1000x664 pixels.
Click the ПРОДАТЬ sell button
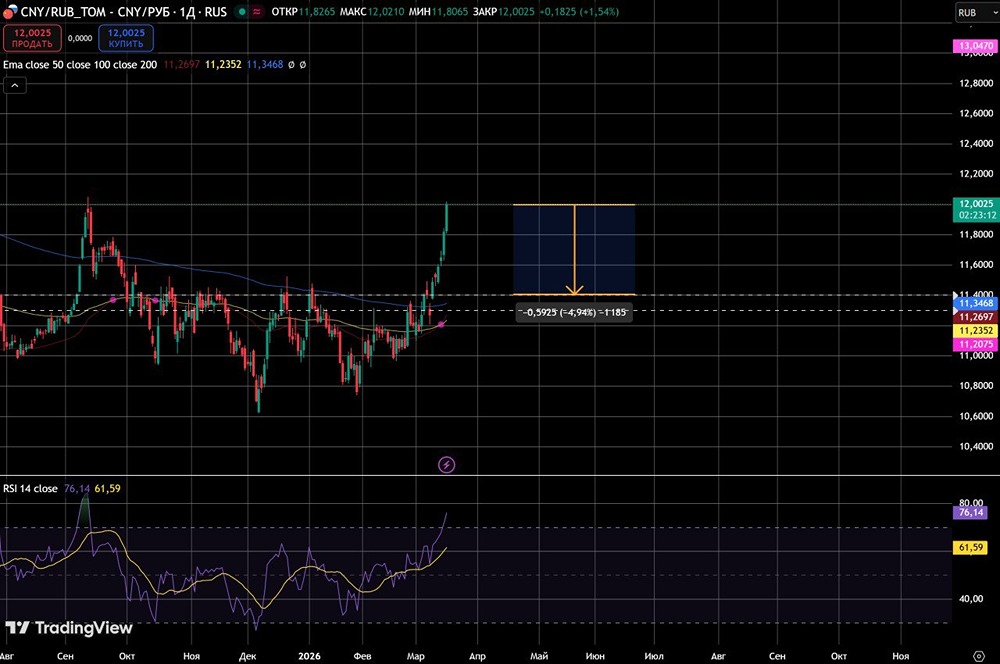point(32,38)
